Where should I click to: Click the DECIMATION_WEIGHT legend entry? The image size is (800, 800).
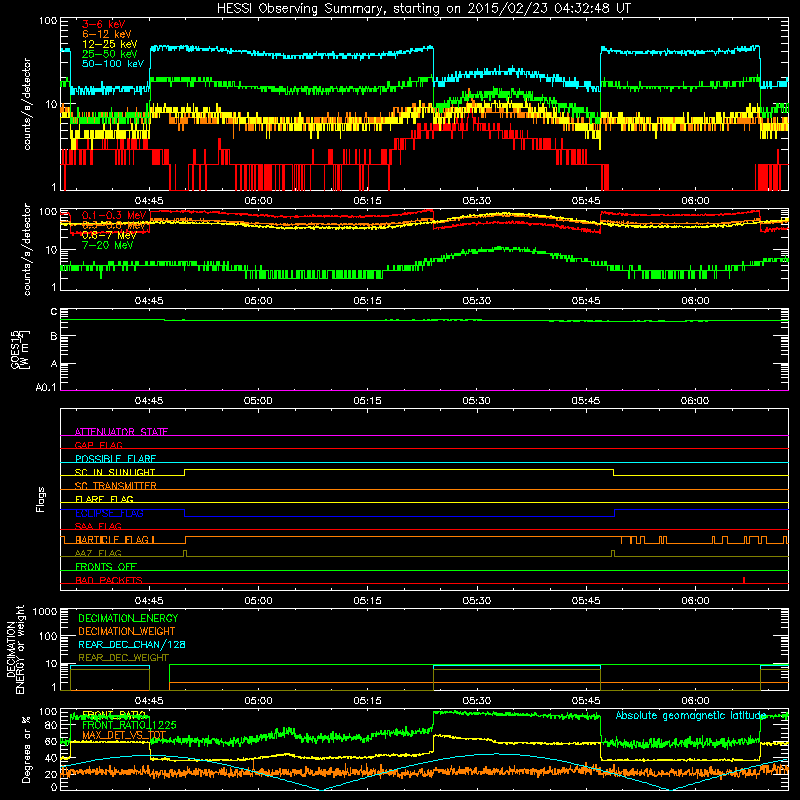[127, 632]
